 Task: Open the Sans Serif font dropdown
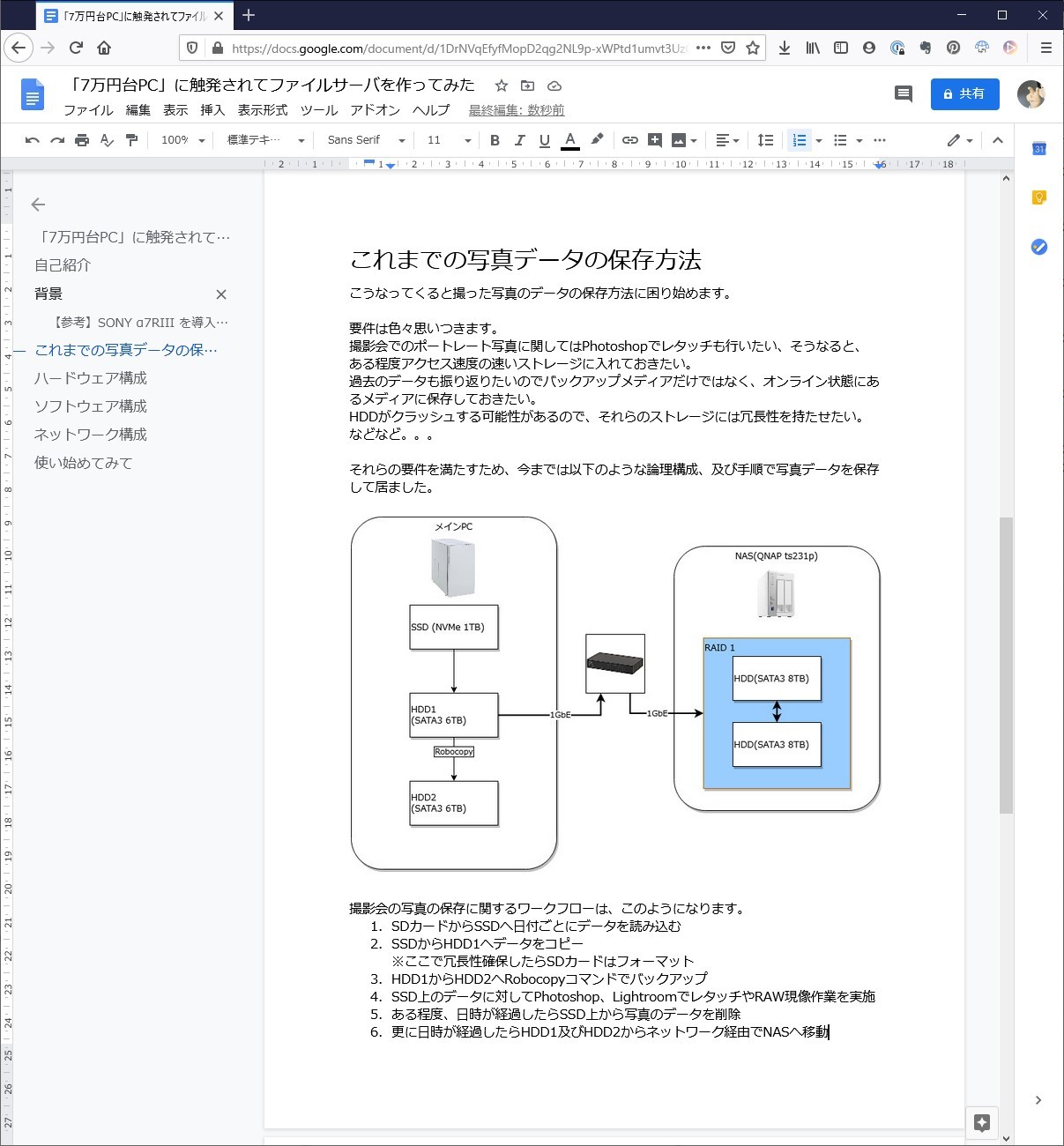pyautogui.click(x=366, y=140)
